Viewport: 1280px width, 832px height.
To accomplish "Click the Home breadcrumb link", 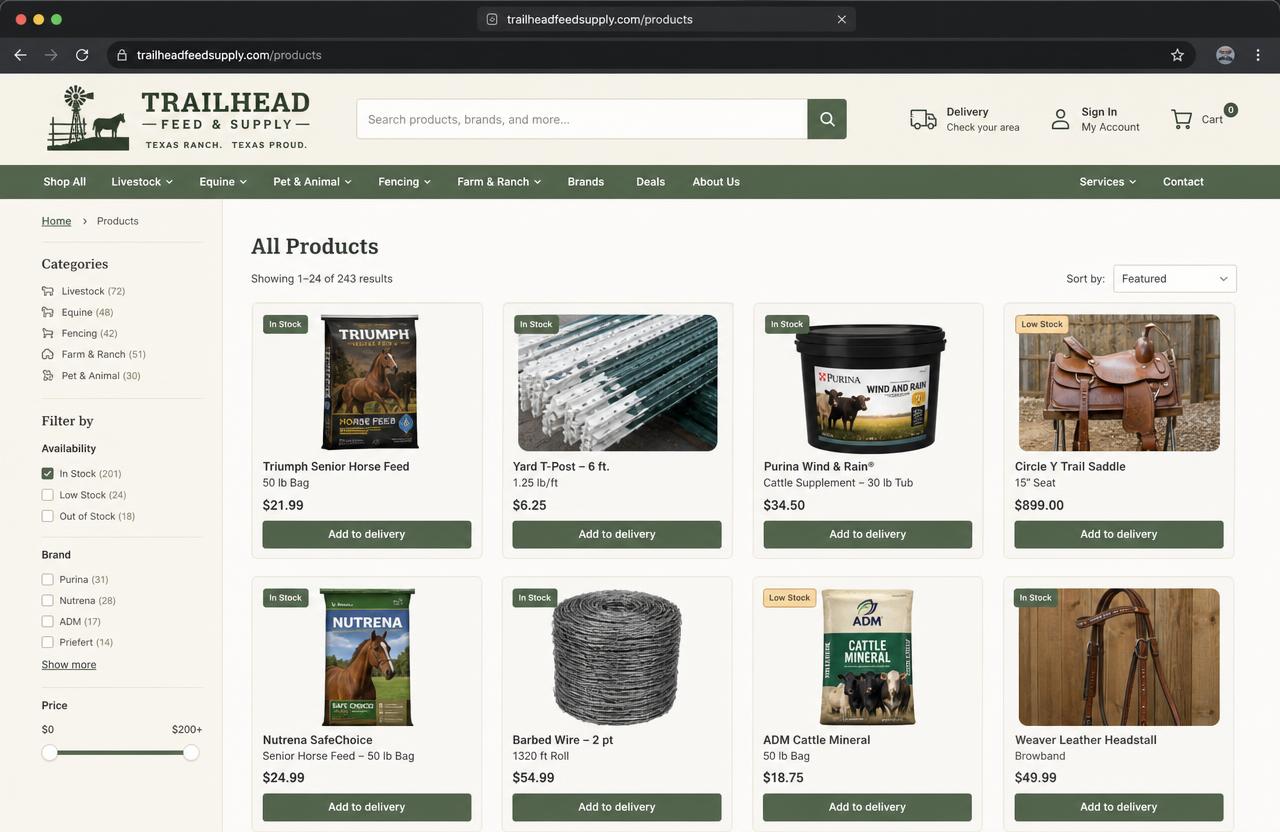I will [x=56, y=221].
